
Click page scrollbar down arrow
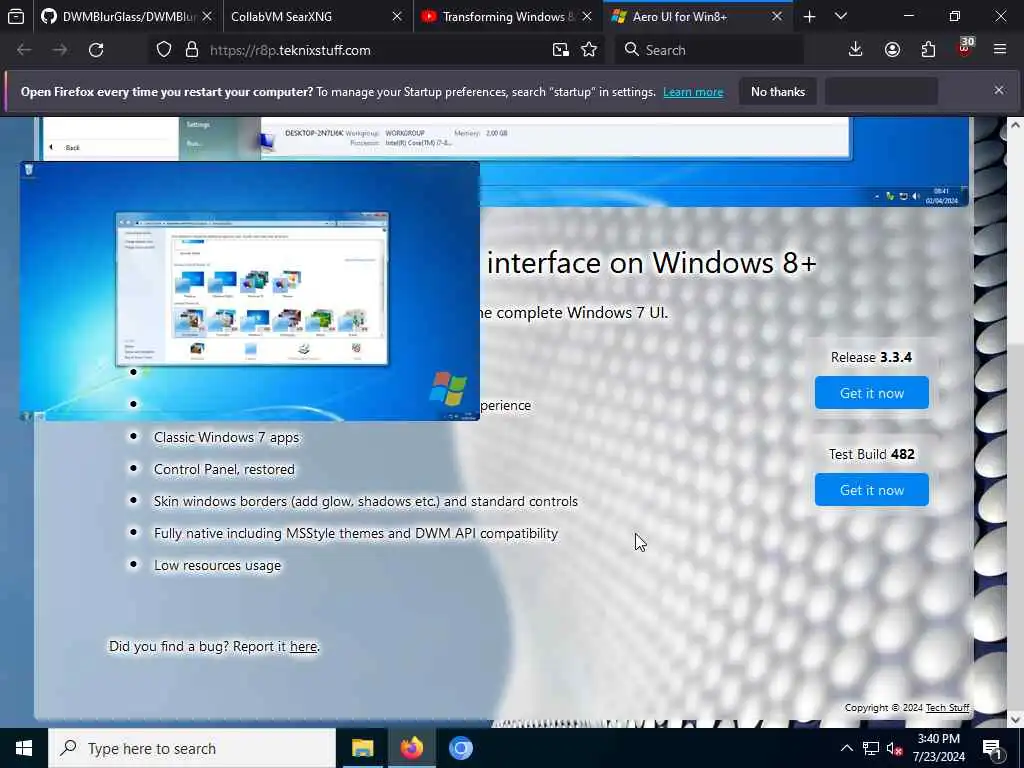coord(1015,719)
